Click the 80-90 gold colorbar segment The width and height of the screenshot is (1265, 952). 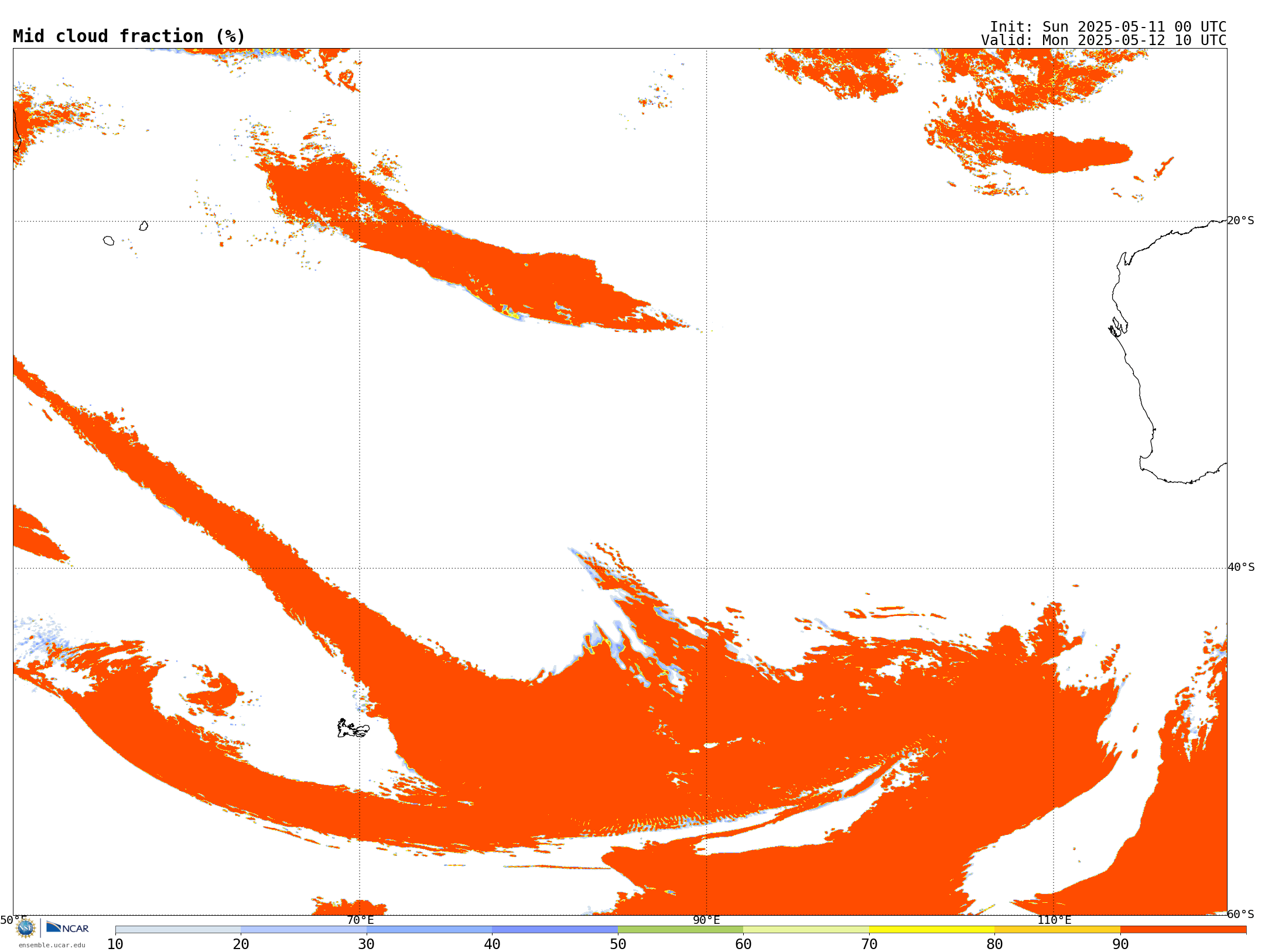[x=1057, y=930]
